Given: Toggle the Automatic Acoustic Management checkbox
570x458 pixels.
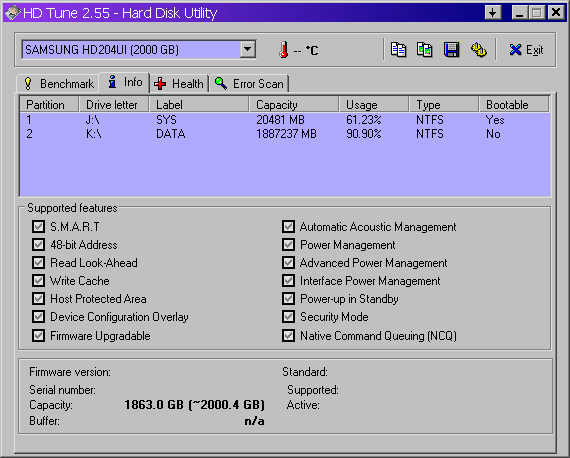Looking at the screenshot, I should click(288, 226).
